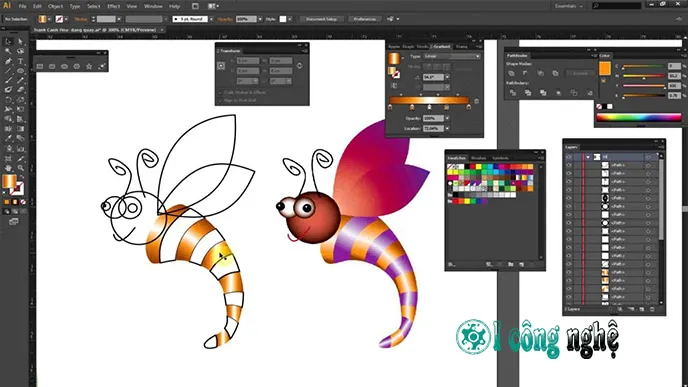
Task: Select the Type tool
Action: pos(20,61)
